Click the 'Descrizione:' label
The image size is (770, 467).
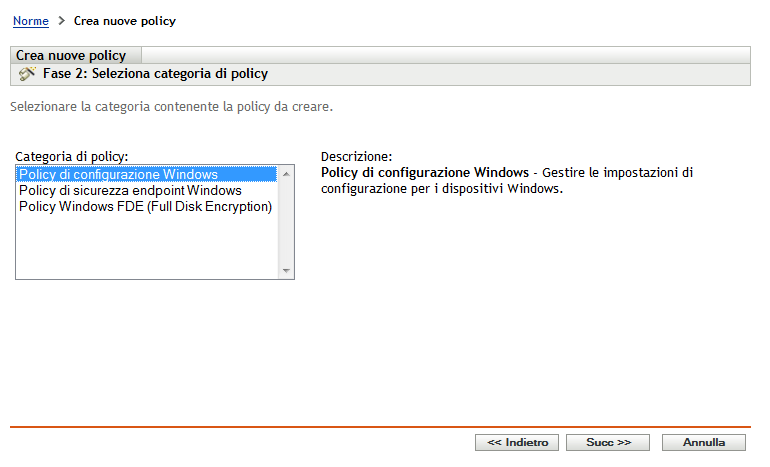(357, 157)
